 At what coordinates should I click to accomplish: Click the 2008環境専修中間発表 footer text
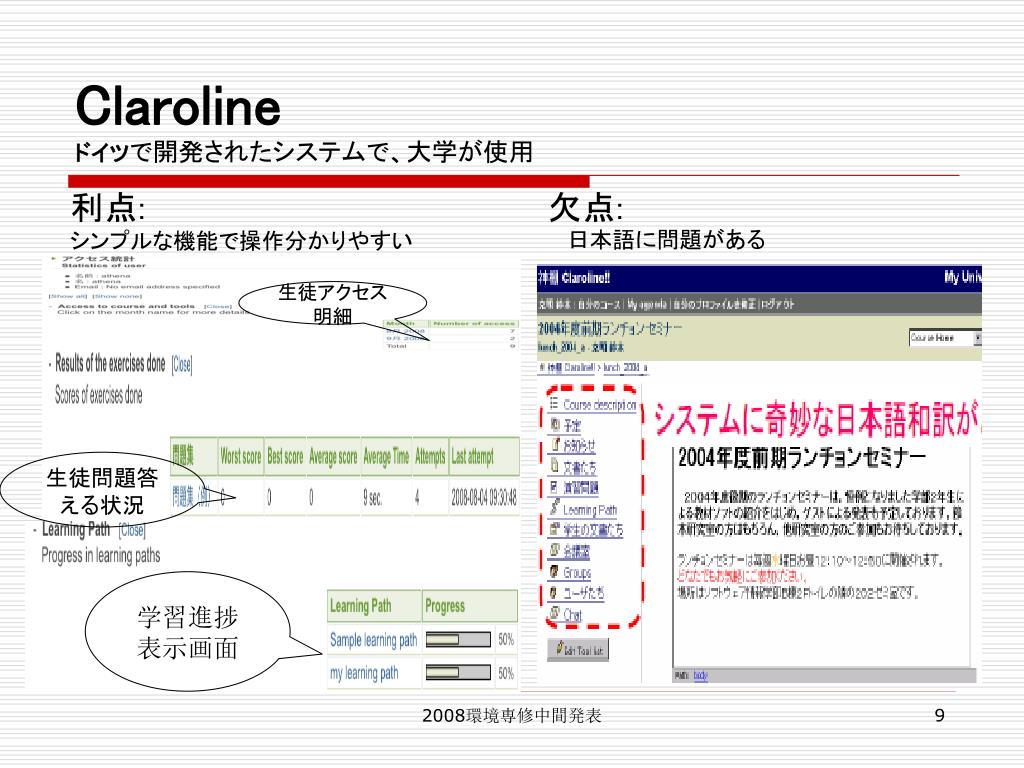click(x=512, y=716)
